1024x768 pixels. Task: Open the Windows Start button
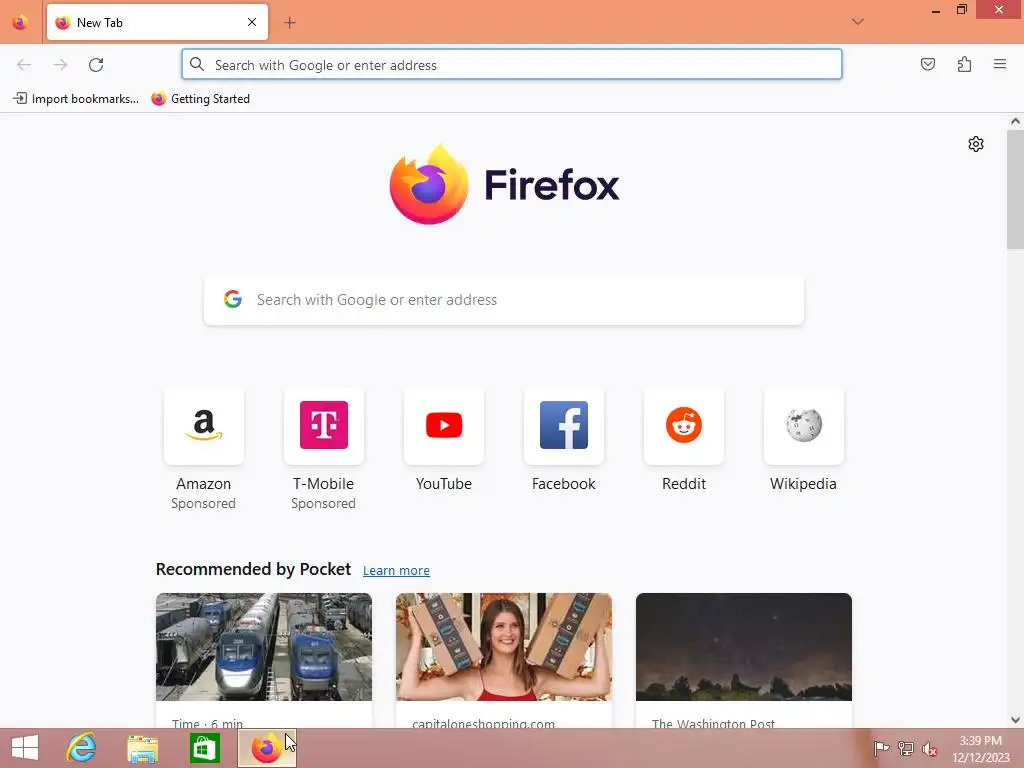tap(25, 748)
